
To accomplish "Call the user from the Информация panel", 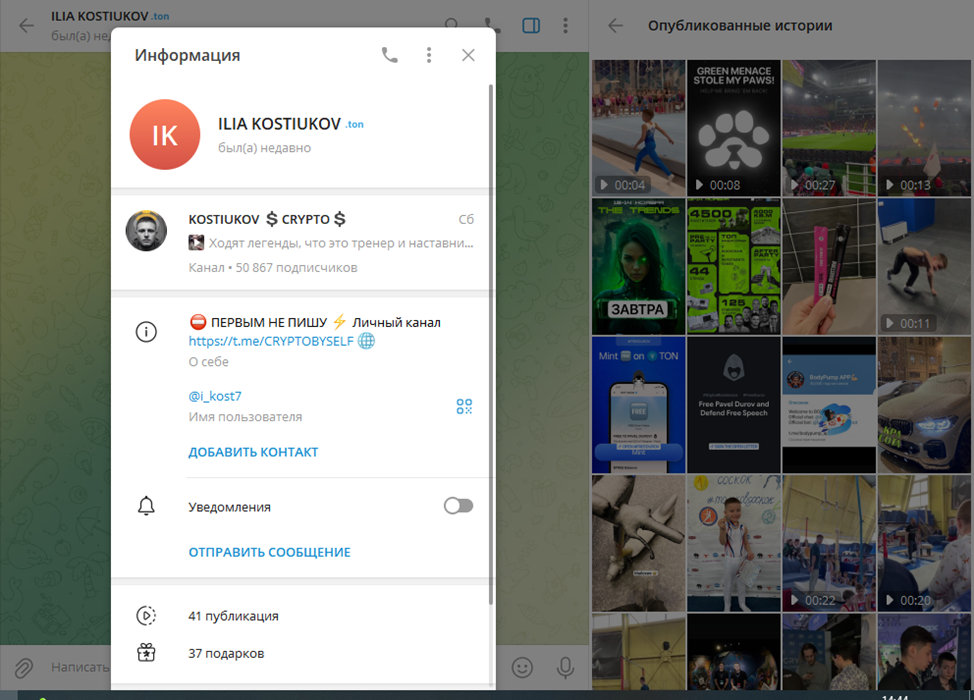I will click(389, 55).
